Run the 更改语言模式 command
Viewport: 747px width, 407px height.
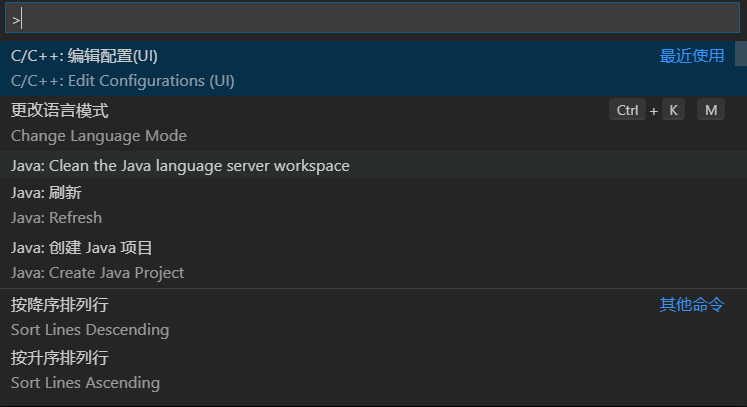60,111
